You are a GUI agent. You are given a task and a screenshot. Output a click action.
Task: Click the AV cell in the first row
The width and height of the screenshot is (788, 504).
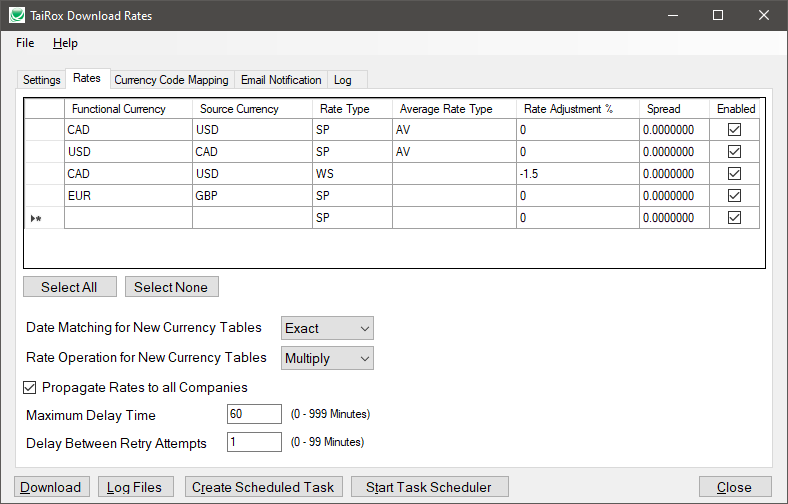click(x=454, y=130)
